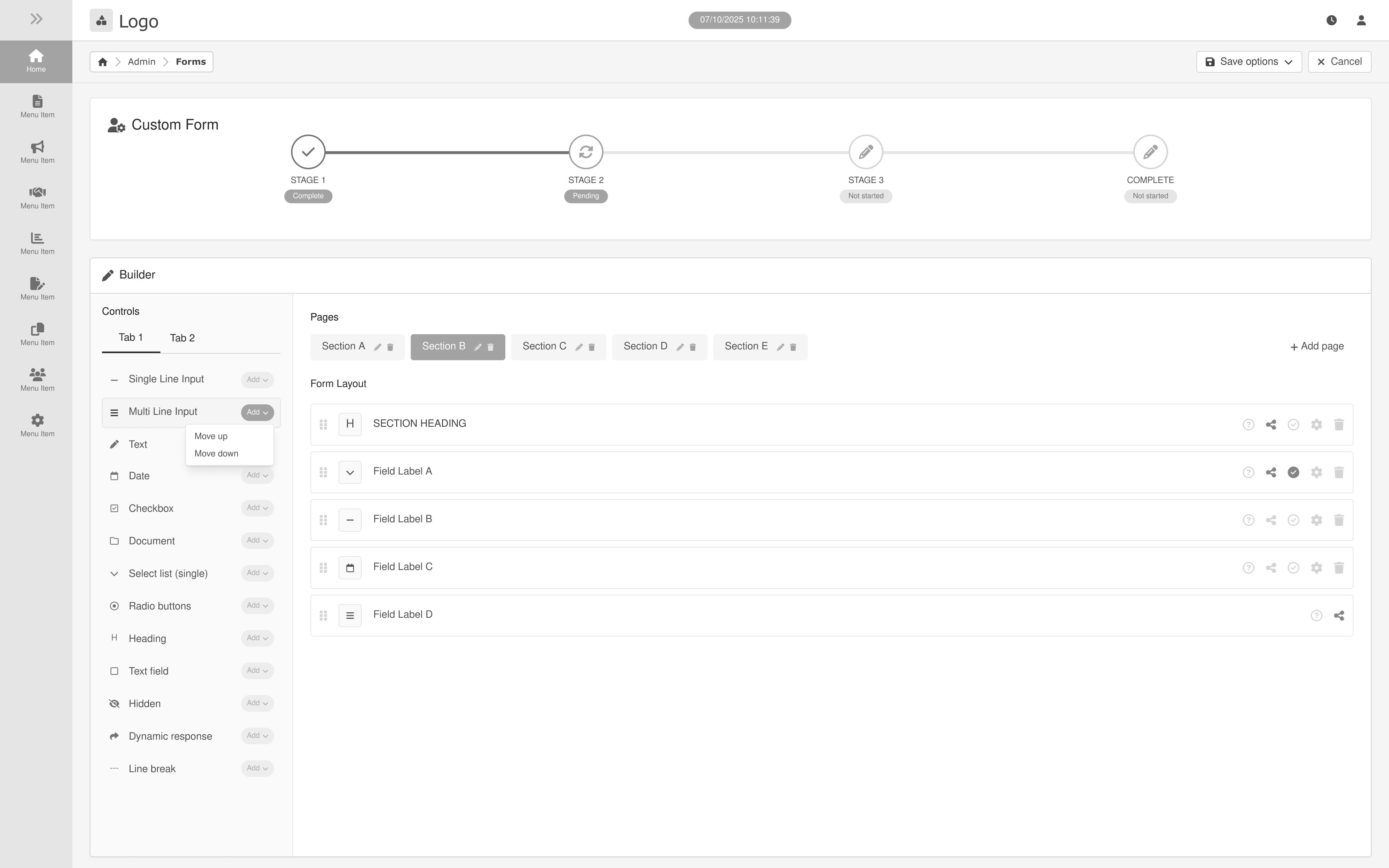The width and height of the screenshot is (1389, 868).
Task: Open the clock history icon in header
Action: [1331, 20]
